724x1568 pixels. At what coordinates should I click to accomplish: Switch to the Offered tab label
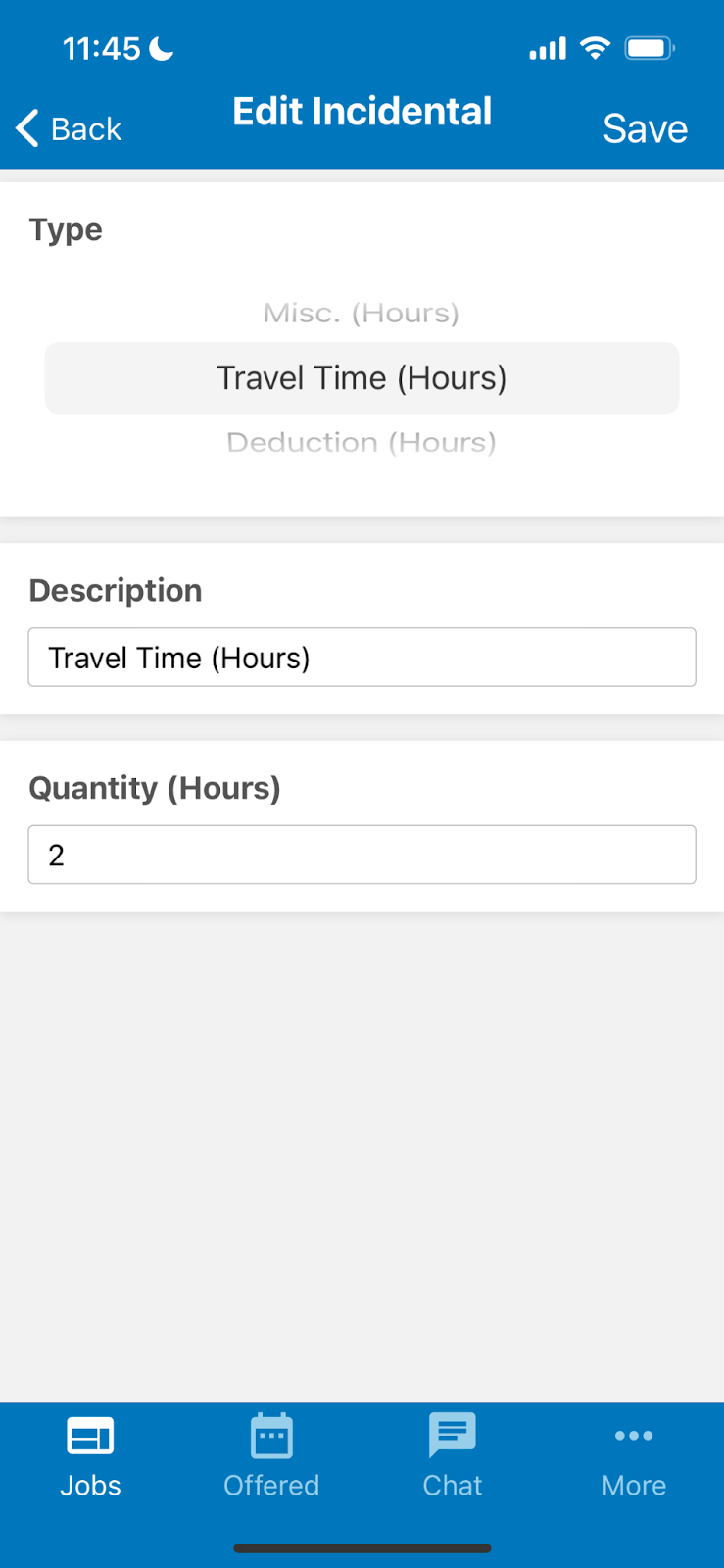[x=271, y=1486]
